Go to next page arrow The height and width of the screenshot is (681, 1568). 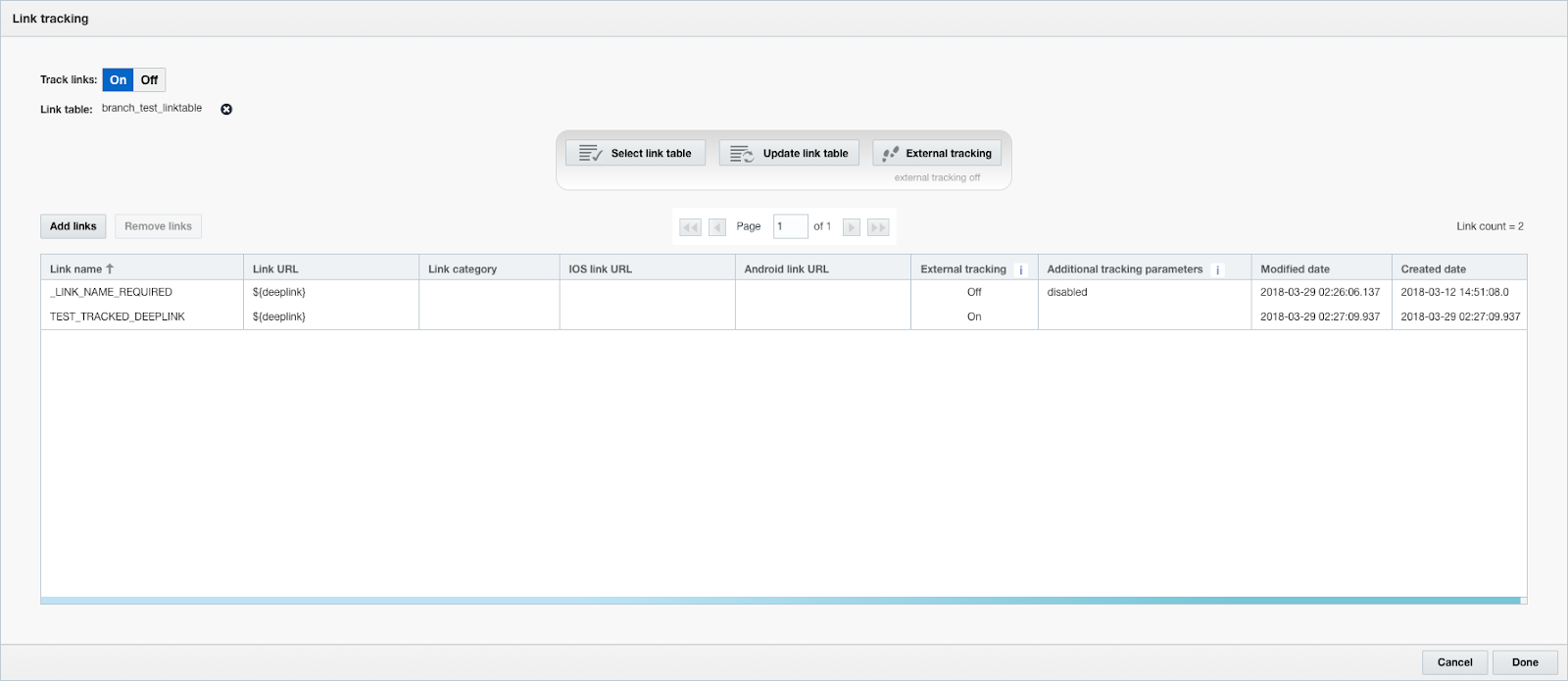[852, 227]
